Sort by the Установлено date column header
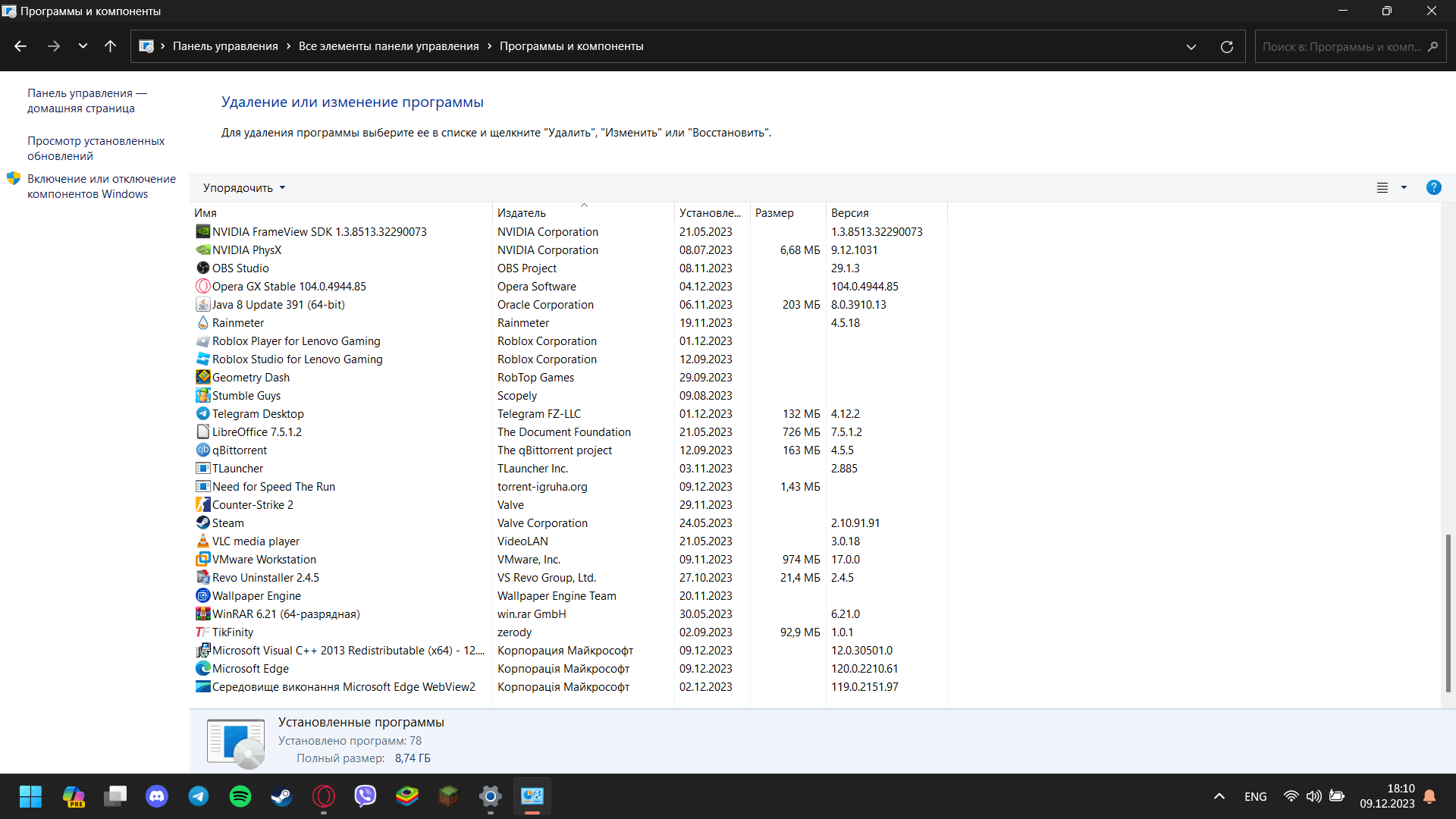Viewport: 1456px width, 819px height. tap(712, 213)
